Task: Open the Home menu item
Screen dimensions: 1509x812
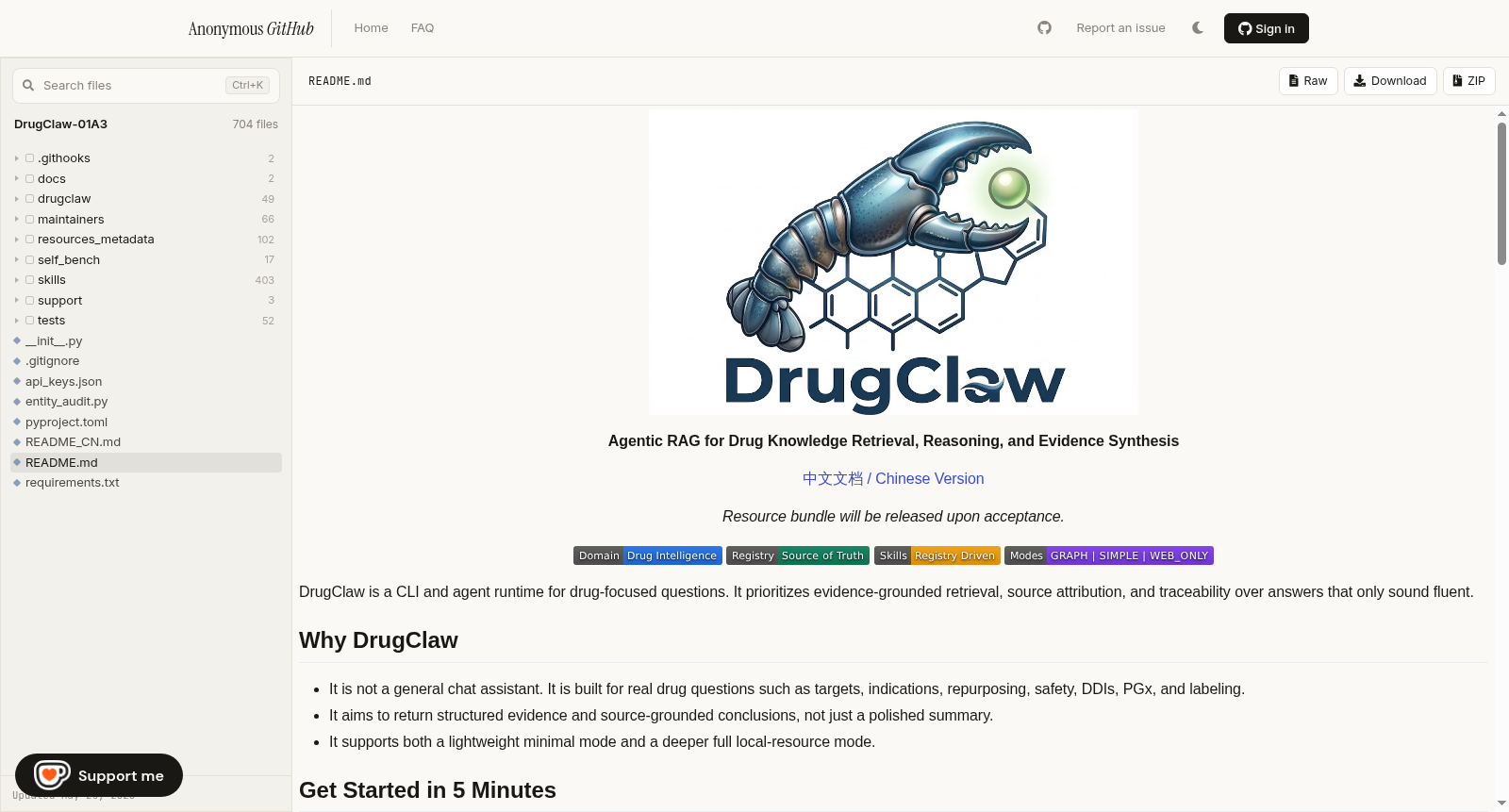Action: 371,28
